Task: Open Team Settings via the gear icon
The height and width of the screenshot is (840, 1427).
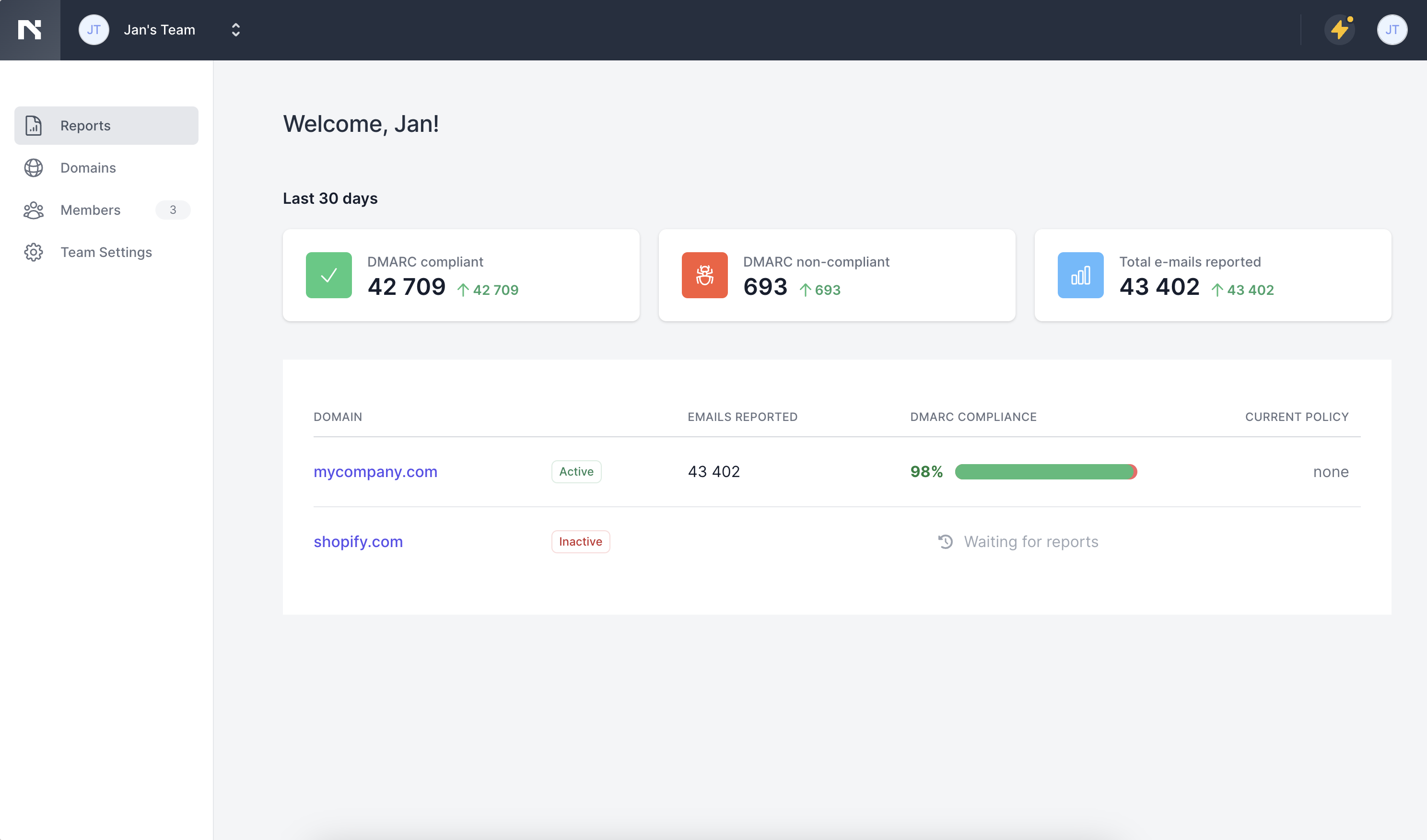Action: [x=34, y=253]
